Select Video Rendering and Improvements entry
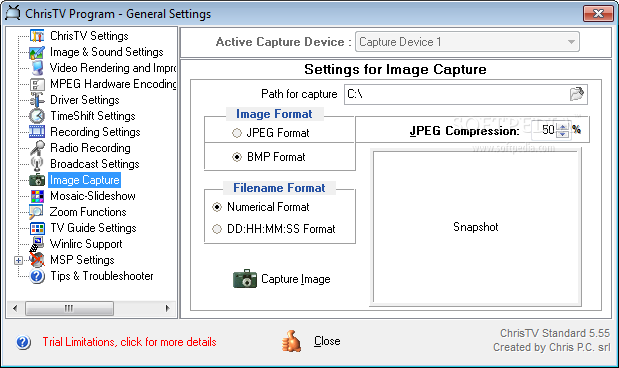 point(113,68)
